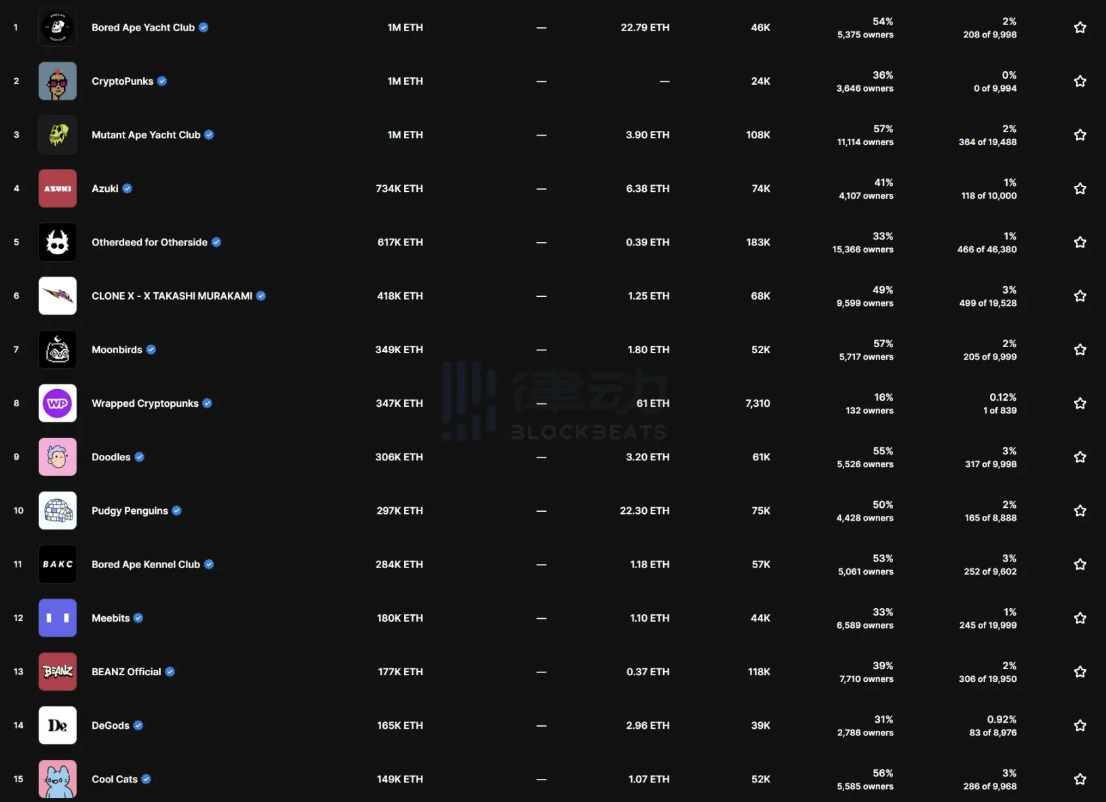The width and height of the screenshot is (1106, 802).
Task: Click the Moonbirds verified checkmark badge
Action: (x=151, y=349)
